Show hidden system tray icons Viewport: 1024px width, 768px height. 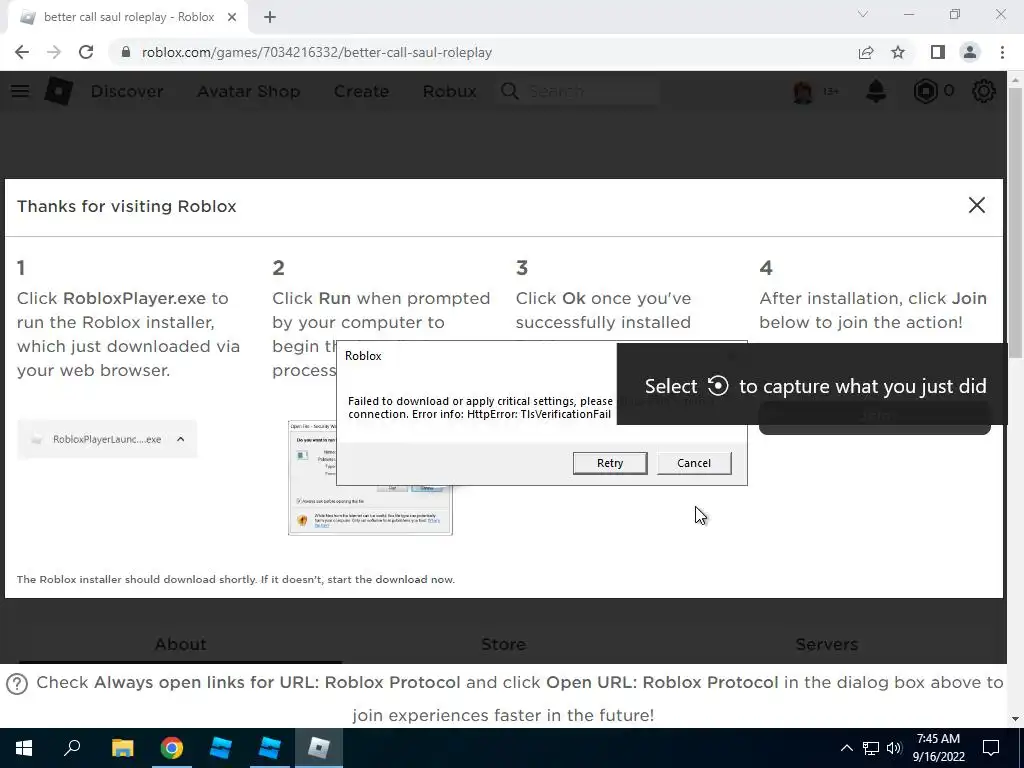(x=846, y=748)
